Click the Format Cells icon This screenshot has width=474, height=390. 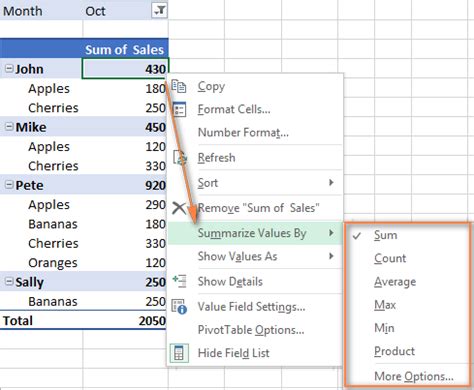pyautogui.click(x=179, y=110)
